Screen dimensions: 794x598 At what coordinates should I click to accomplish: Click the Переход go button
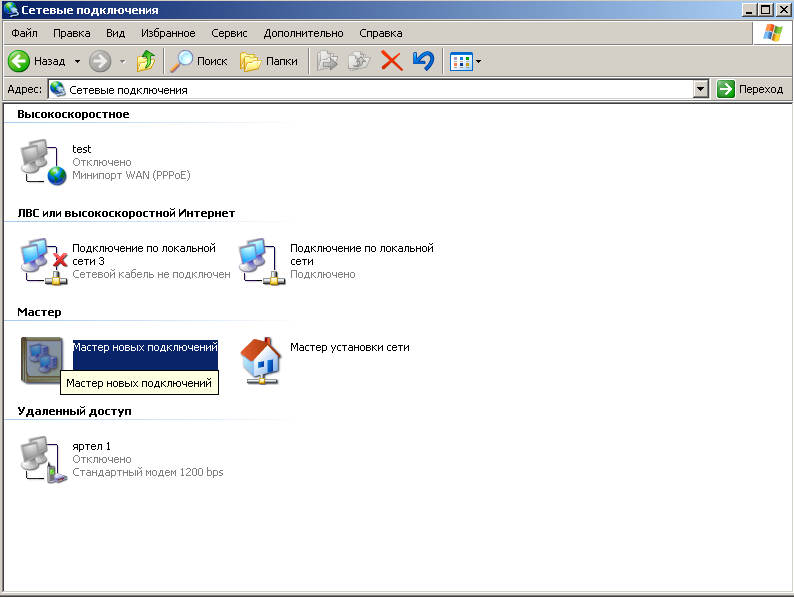(750, 89)
